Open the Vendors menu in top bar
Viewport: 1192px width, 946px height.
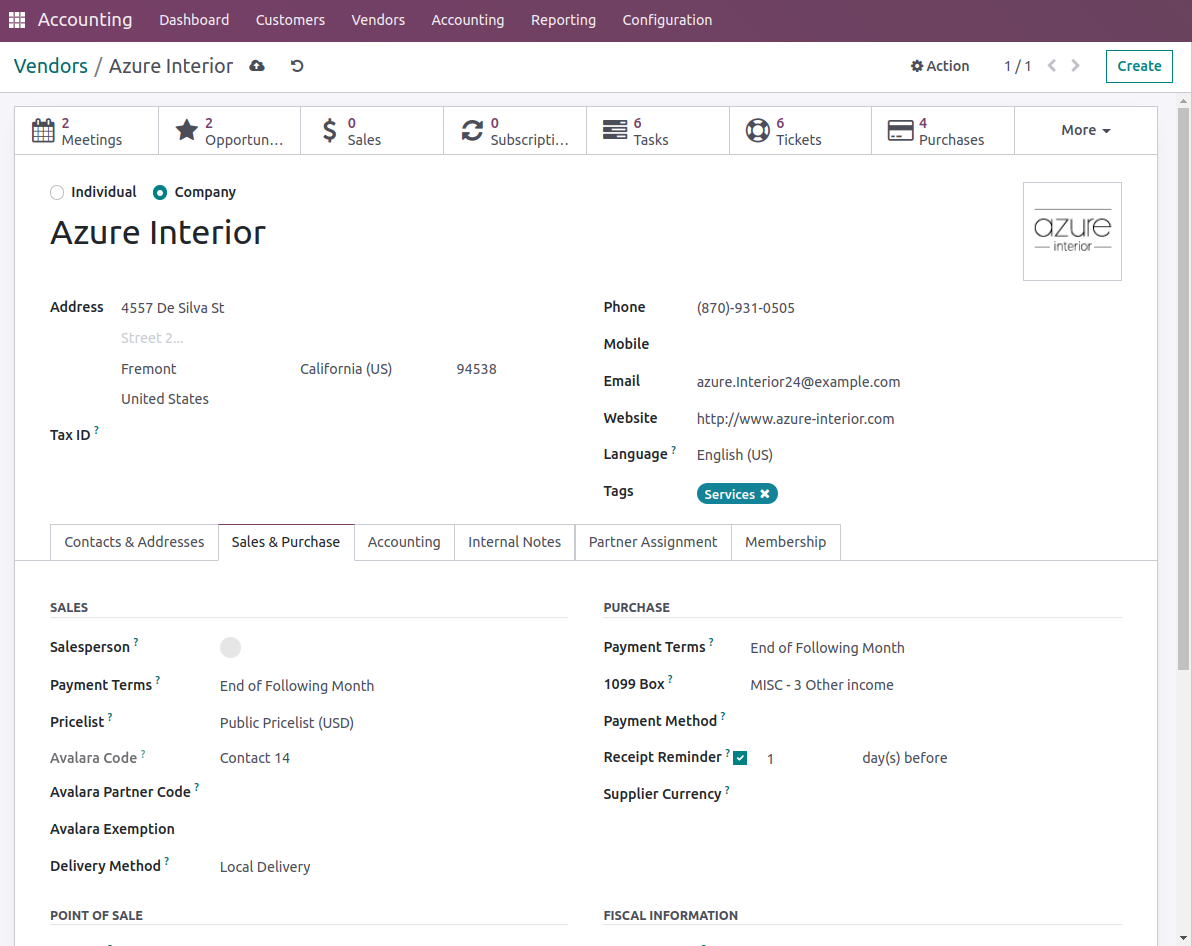[x=378, y=20]
